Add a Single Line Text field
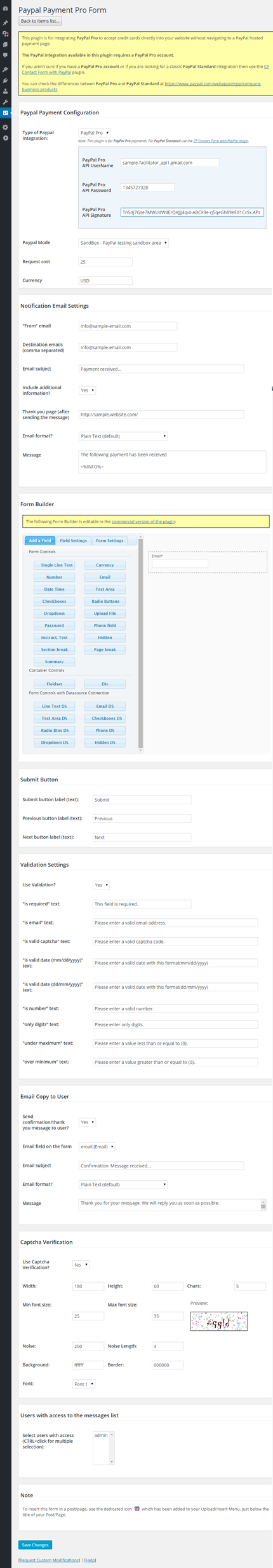 pyautogui.click(x=55, y=565)
